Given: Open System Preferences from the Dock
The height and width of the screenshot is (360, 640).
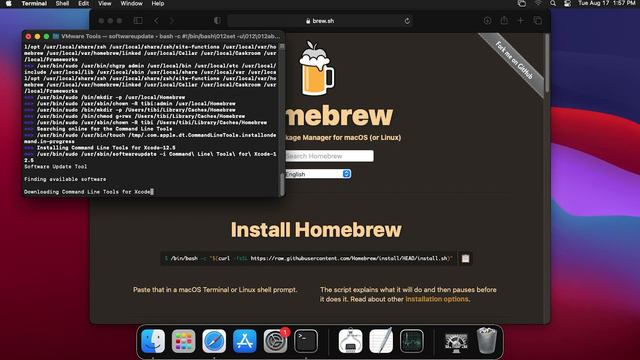Looking at the screenshot, I should (275, 341).
